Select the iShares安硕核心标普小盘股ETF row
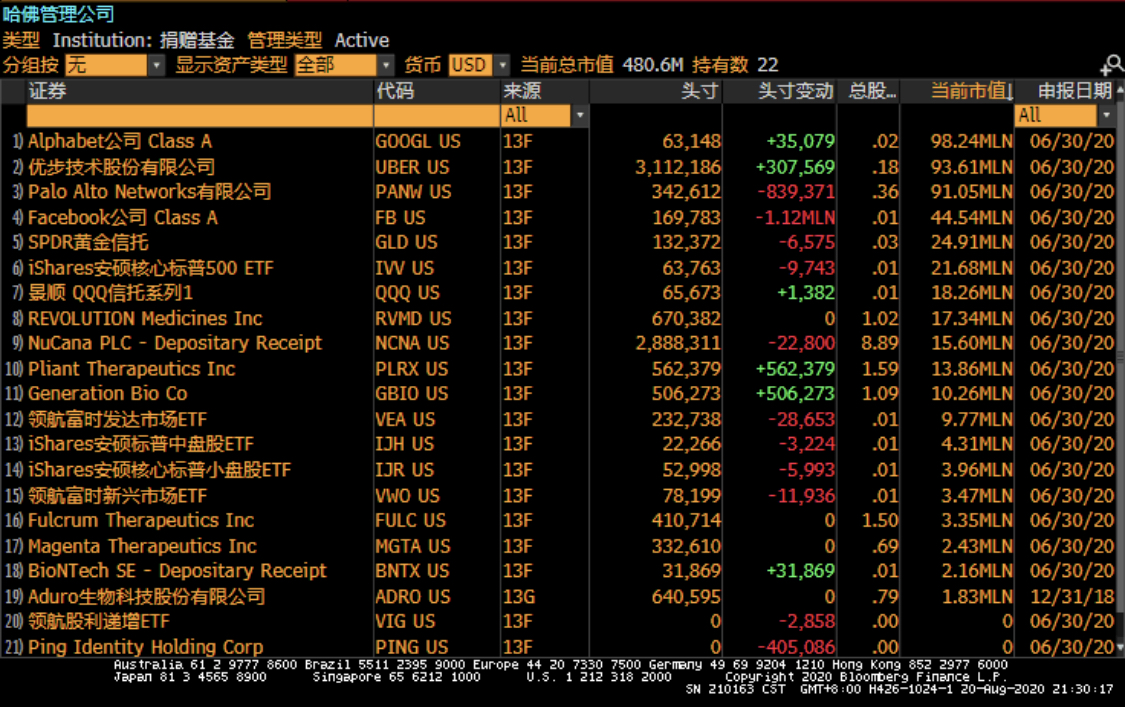Image resolution: width=1125 pixels, height=707 pixels. pyautogui.click(x=560, y=469)
